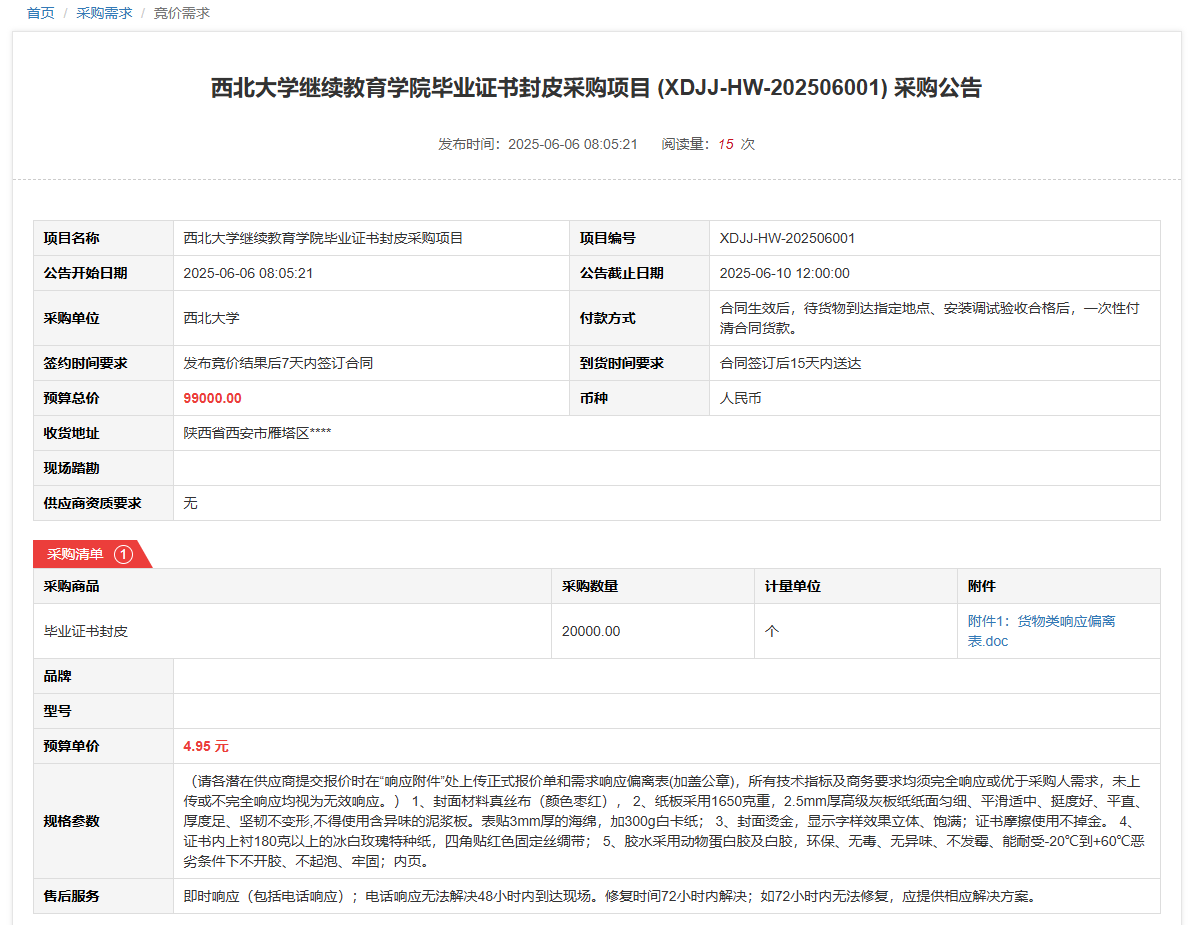The image size is (1199, 925).
Task: Click the red 采购清单 tab label
Action: coord(75,554)
